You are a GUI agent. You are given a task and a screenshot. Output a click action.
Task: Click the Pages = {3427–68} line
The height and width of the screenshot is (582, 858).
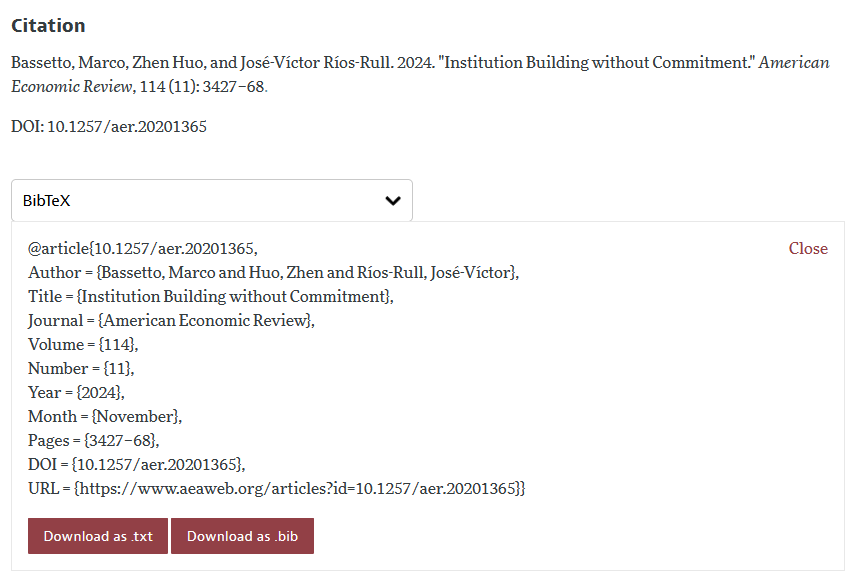click(x=93, y=440)
